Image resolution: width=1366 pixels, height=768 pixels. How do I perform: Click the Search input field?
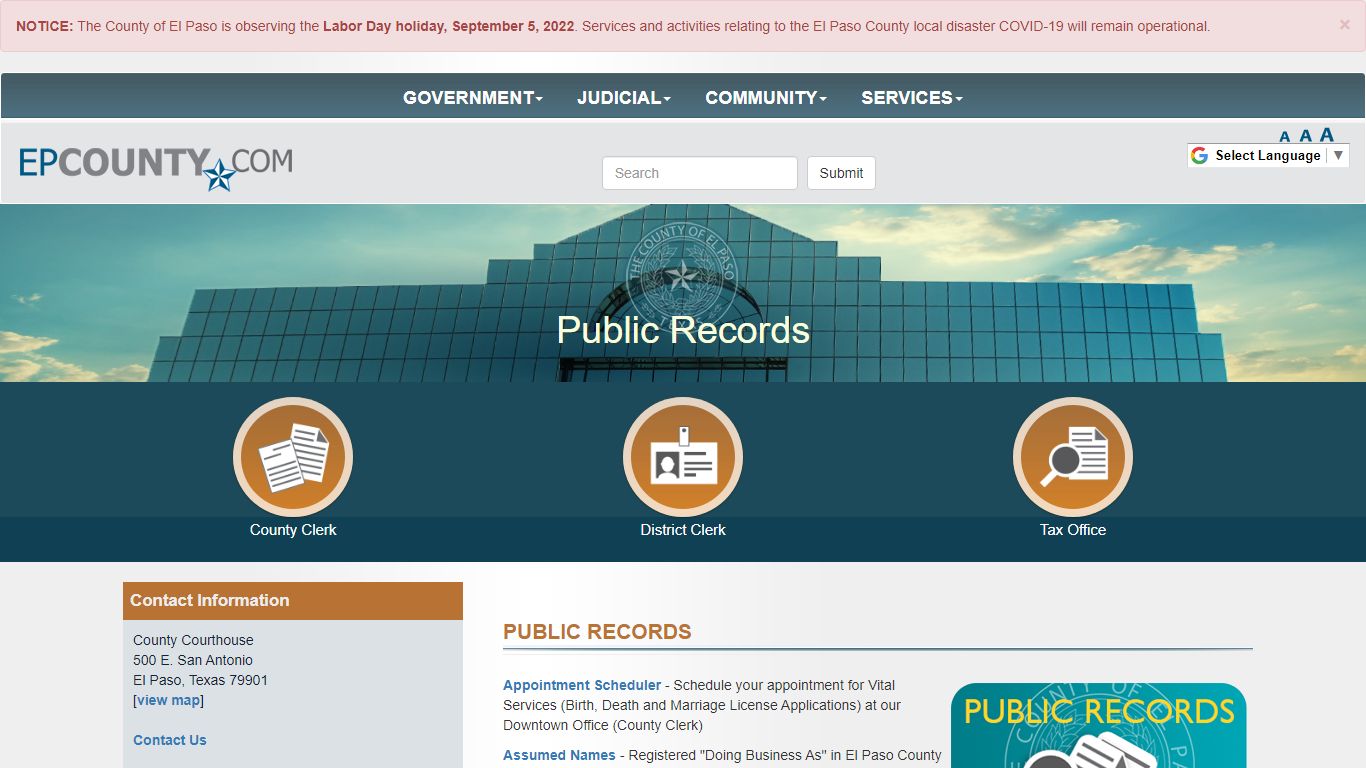[700, 173]
